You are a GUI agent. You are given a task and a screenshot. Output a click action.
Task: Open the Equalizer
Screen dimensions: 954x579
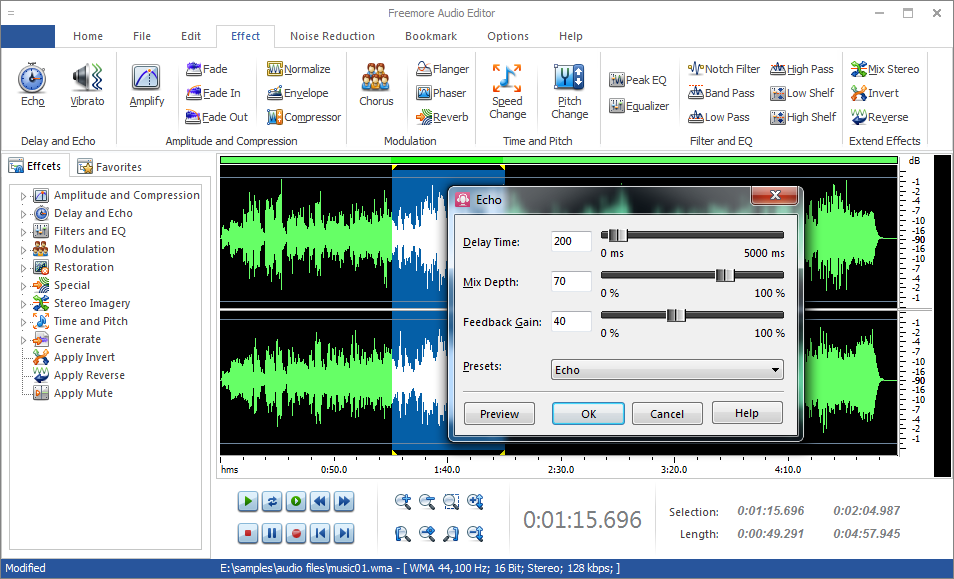(x=639, y=106)
